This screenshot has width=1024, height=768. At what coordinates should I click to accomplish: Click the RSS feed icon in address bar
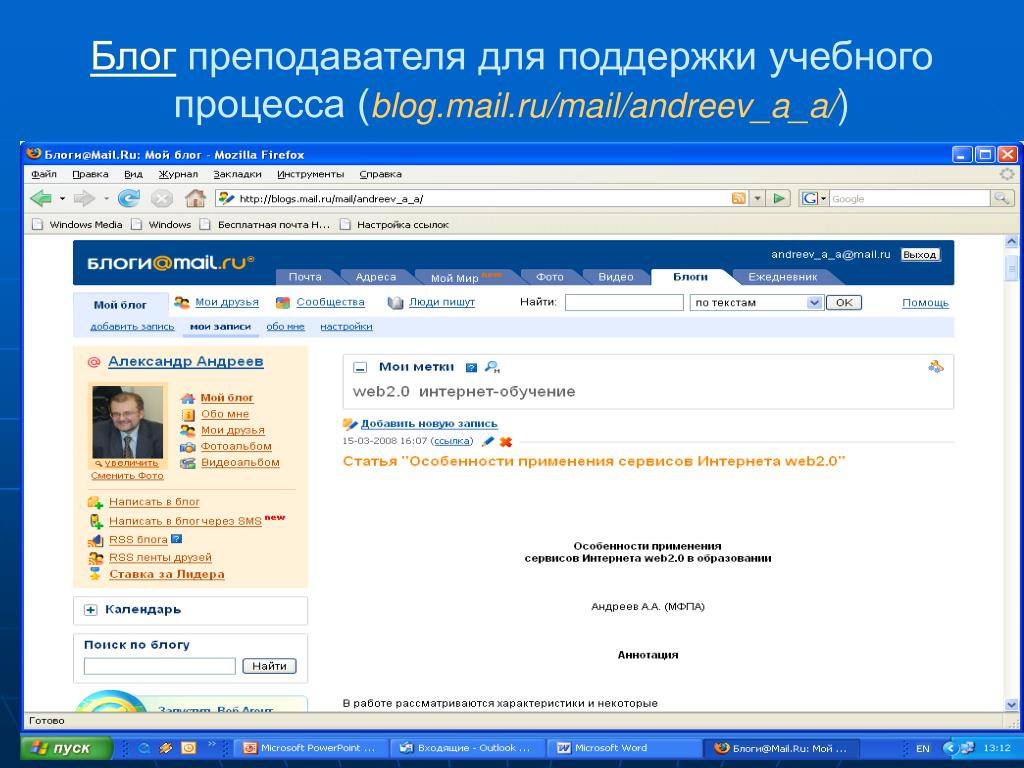(x=738, y=199)
